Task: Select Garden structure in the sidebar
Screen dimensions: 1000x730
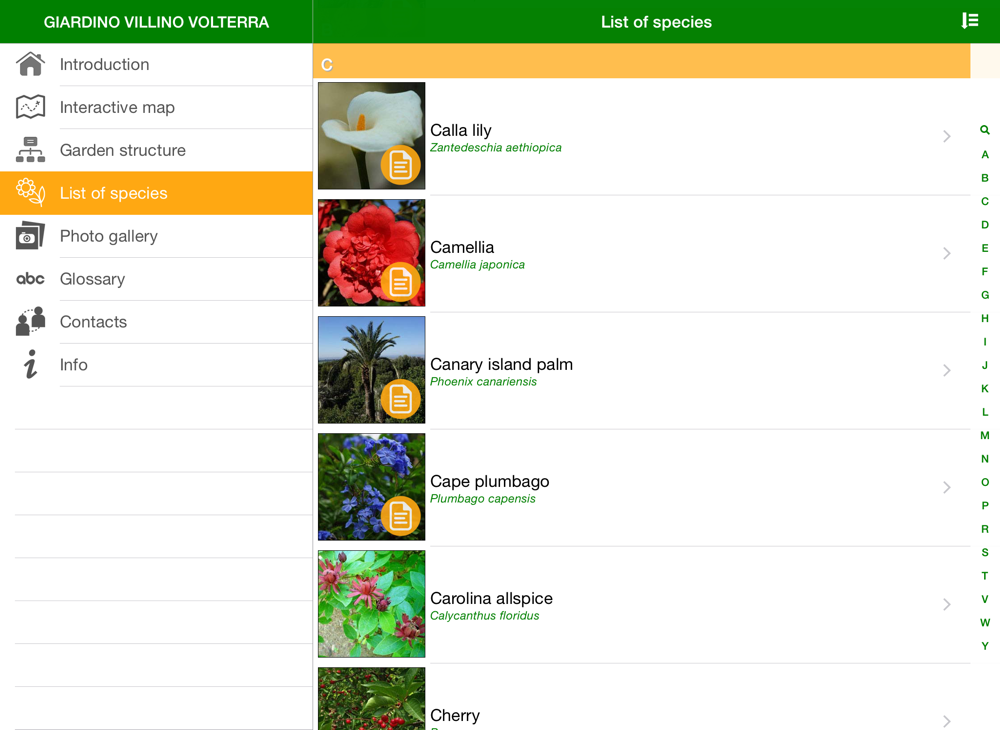Action: [x=156, y=150]
